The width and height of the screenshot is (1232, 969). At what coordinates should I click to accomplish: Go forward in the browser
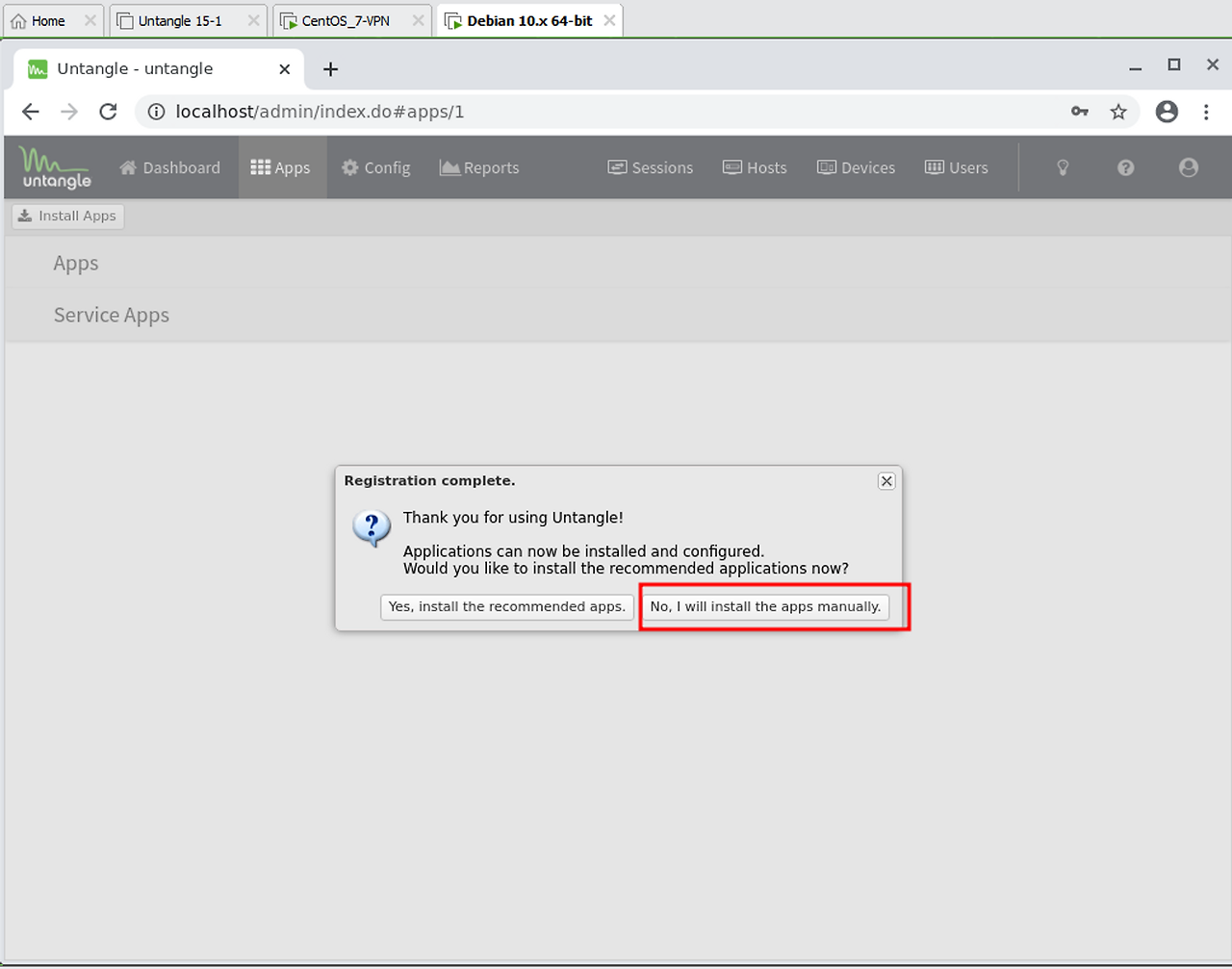point(69,112)
